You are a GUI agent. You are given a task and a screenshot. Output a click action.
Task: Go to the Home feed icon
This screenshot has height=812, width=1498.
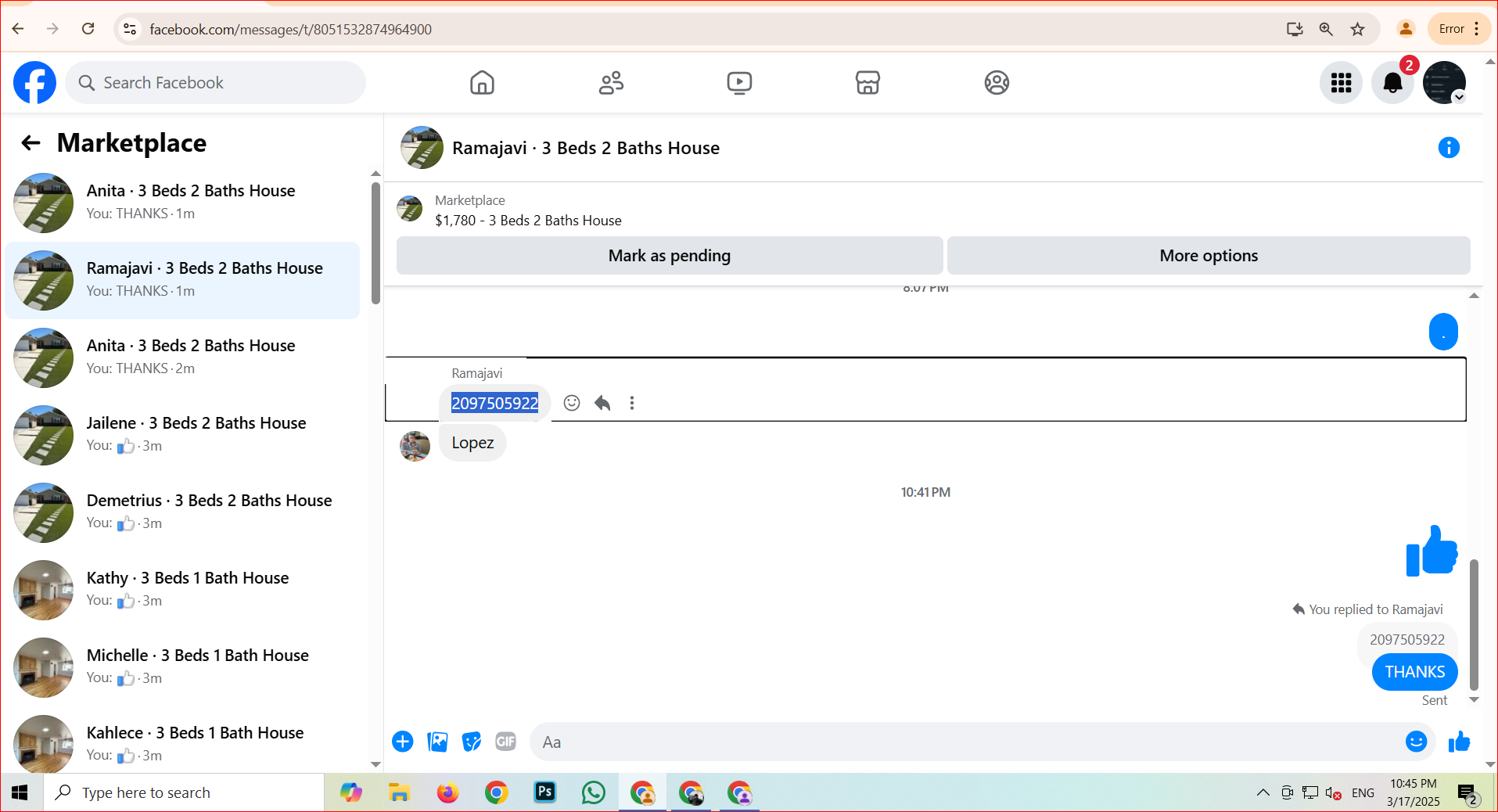click(x=482, y=82)
